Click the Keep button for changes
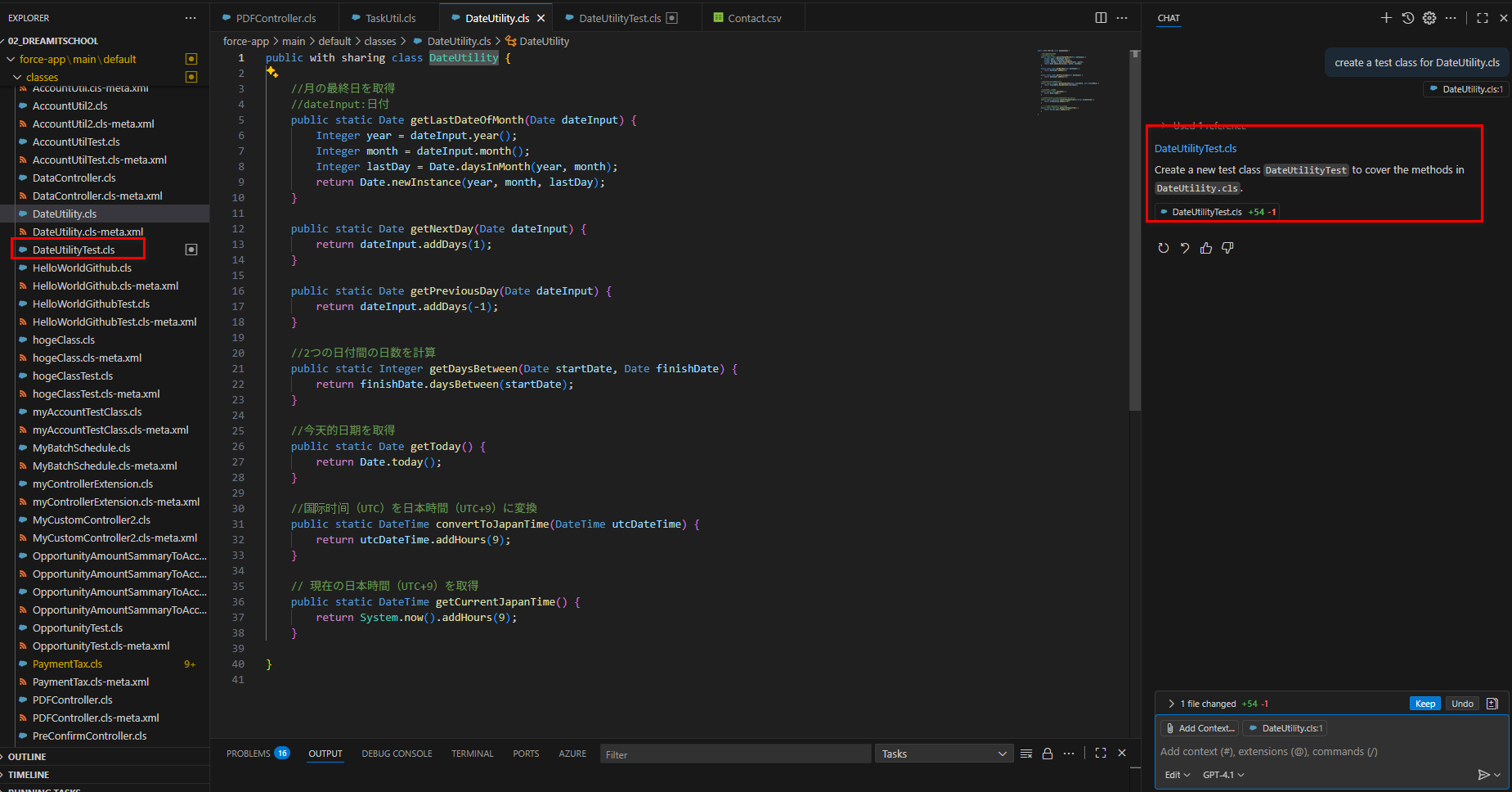This screenshot has width=1512, height=792. click(1425, 704)
